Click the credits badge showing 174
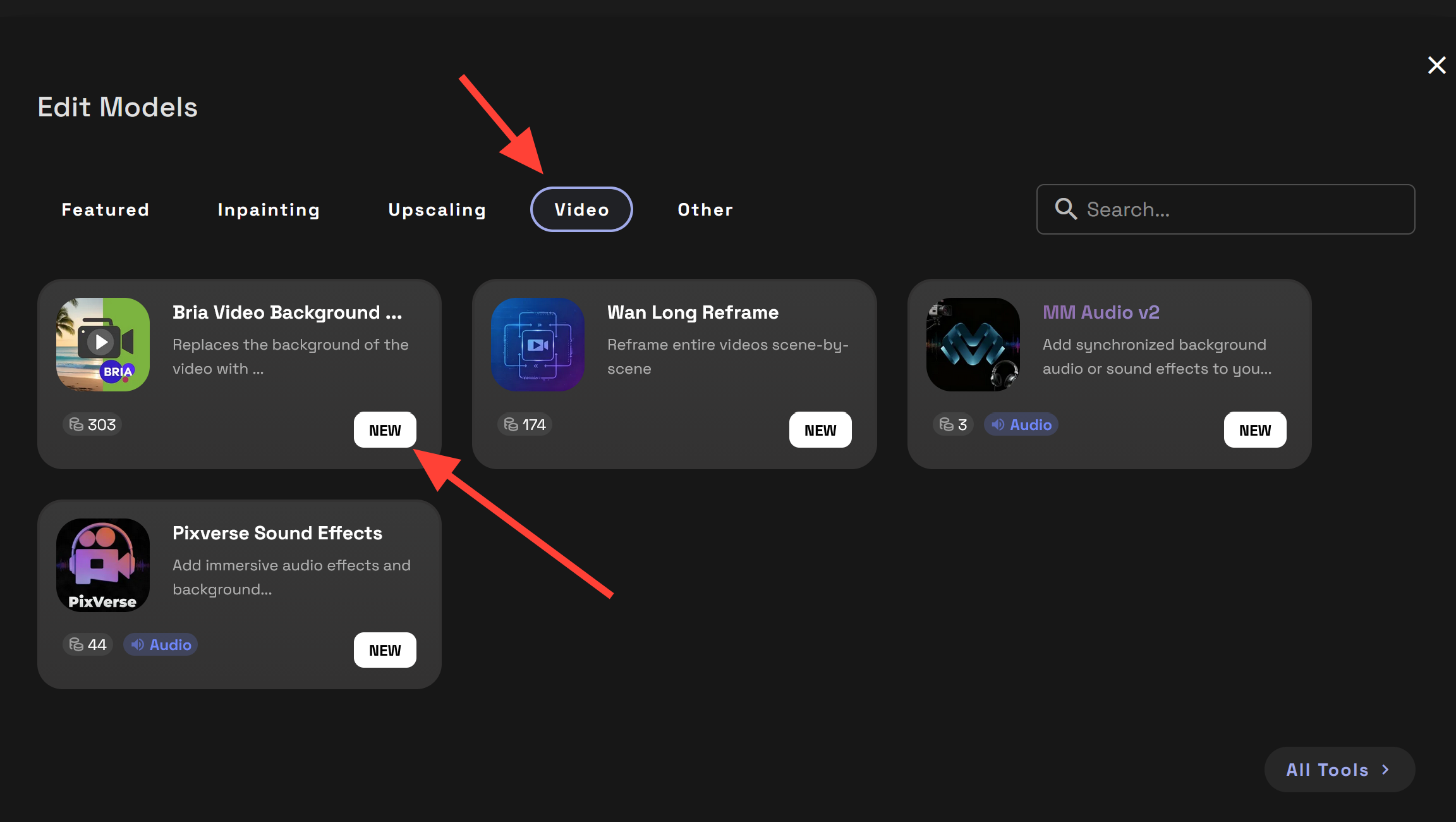The height and width of the screenshot is (822, 1456). (x=525, y=424)
